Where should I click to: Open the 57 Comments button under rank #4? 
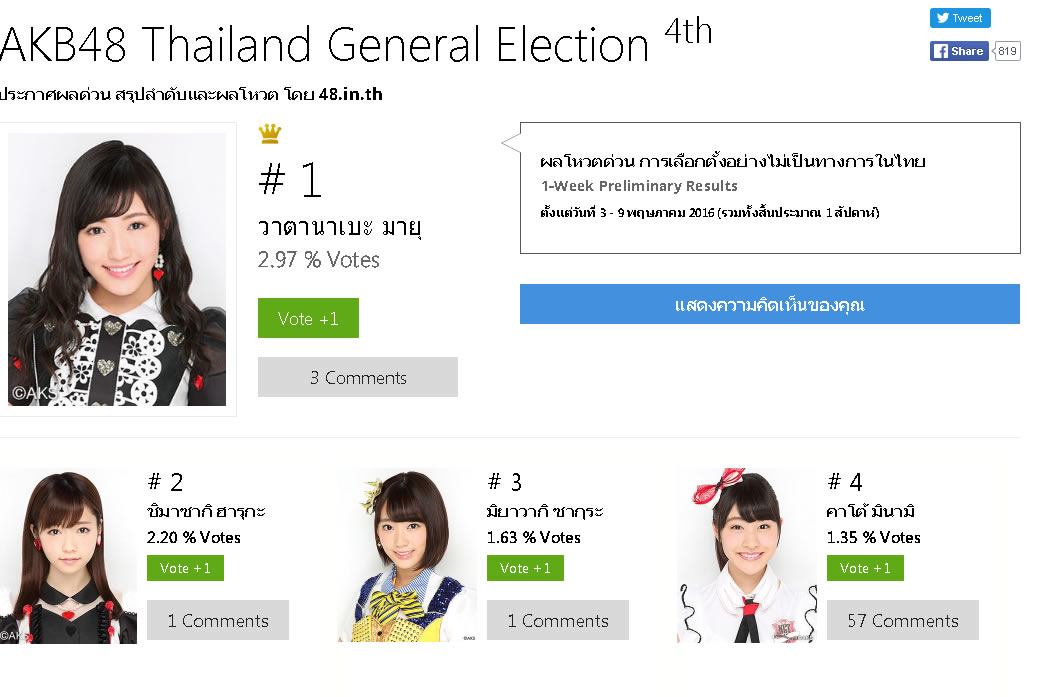click(902, 620)
